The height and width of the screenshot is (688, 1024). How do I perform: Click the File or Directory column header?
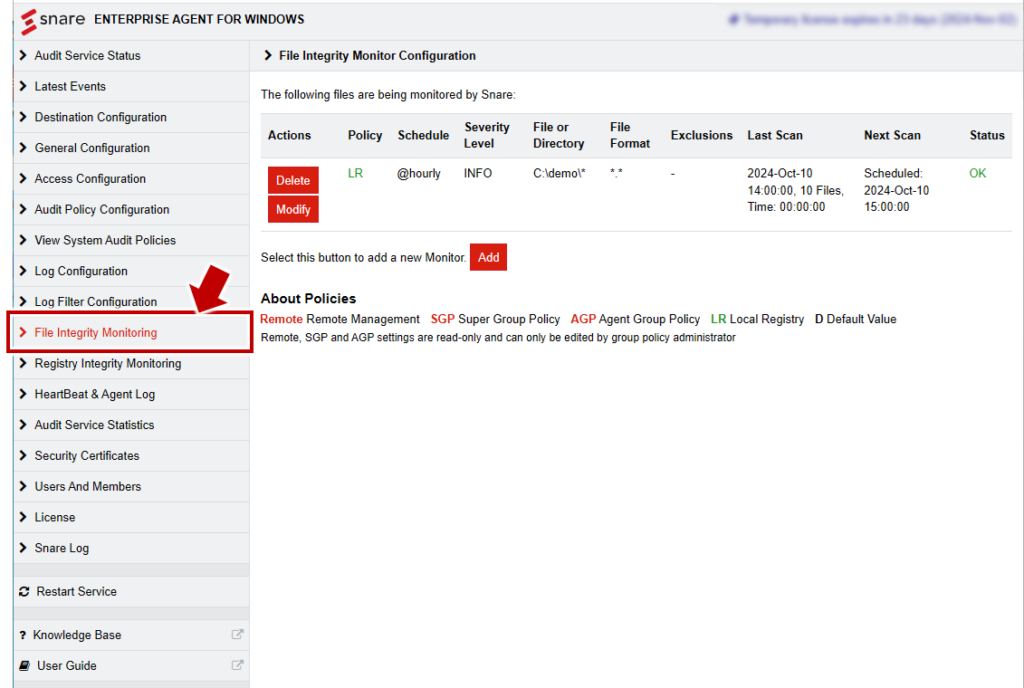click(x=558, y=135)
